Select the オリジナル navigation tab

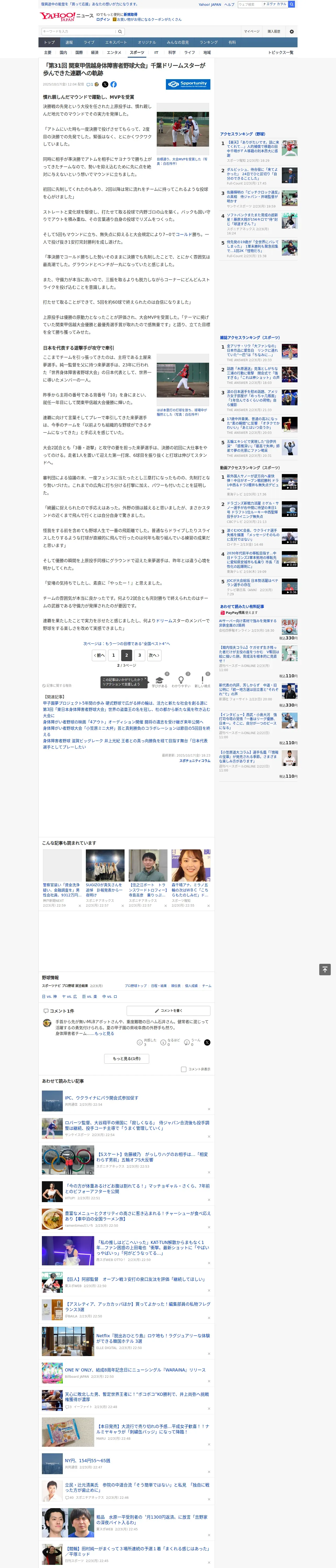(x=147, y=43)
